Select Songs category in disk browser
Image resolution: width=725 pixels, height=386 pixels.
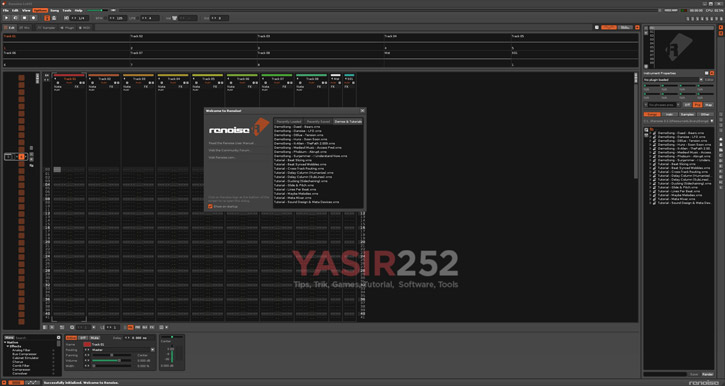652,114
